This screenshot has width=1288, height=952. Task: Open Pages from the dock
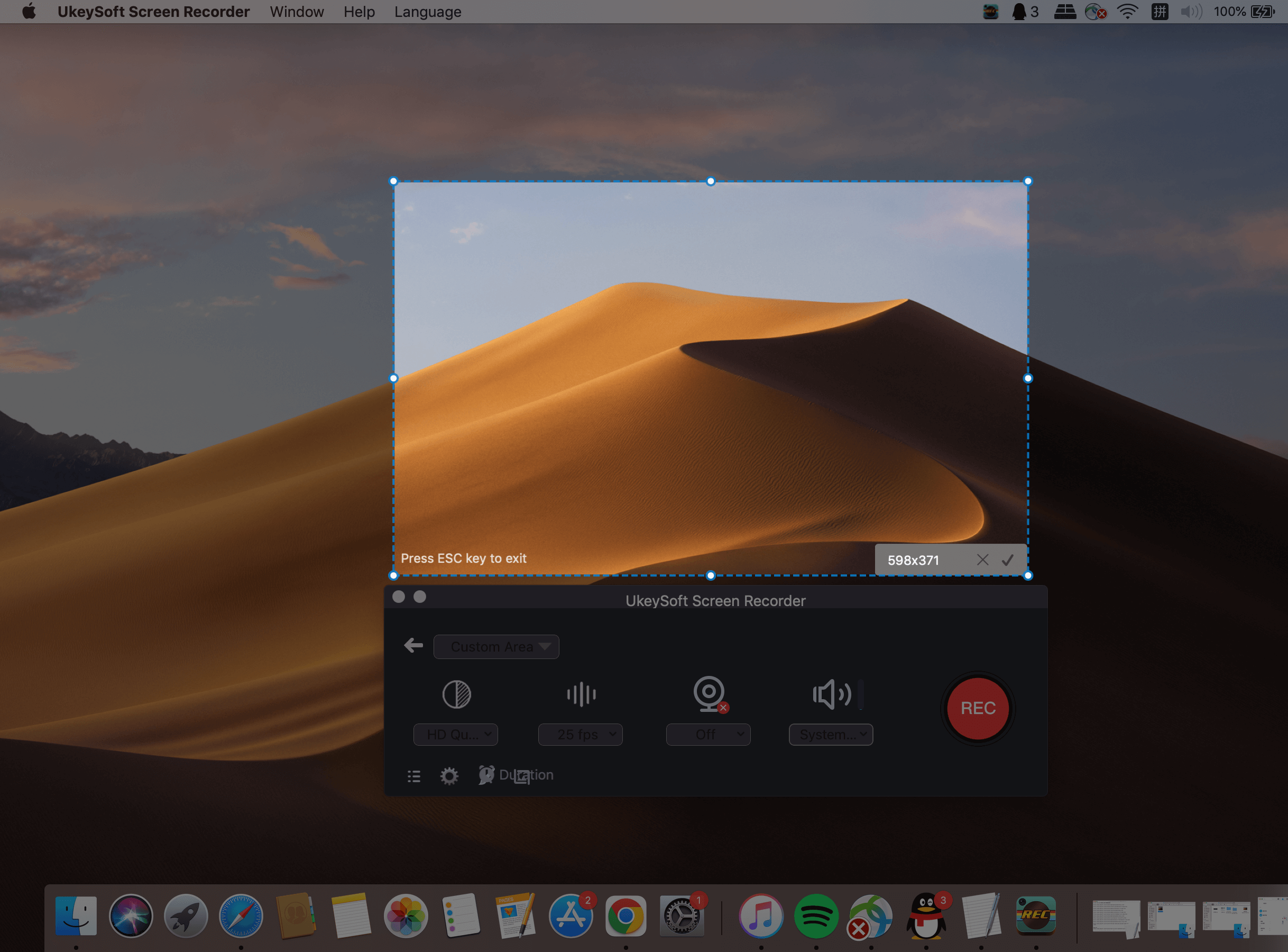(x=516, y=916)
